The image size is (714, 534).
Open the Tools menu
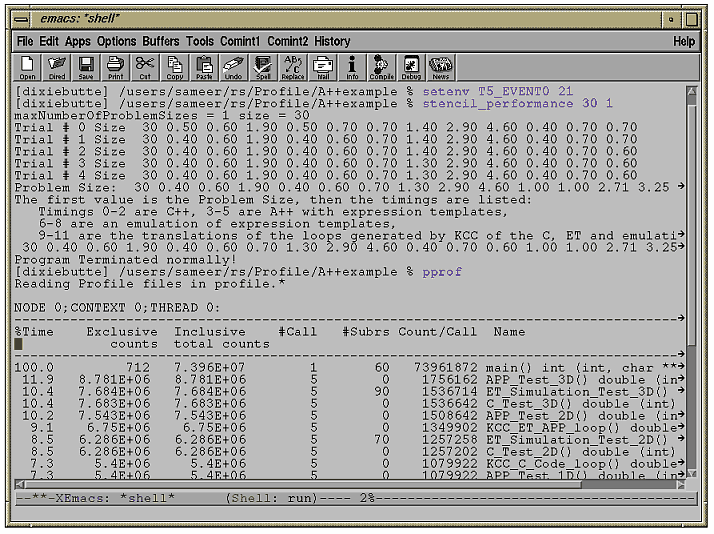pyautogui.click(x=199, y=41)
